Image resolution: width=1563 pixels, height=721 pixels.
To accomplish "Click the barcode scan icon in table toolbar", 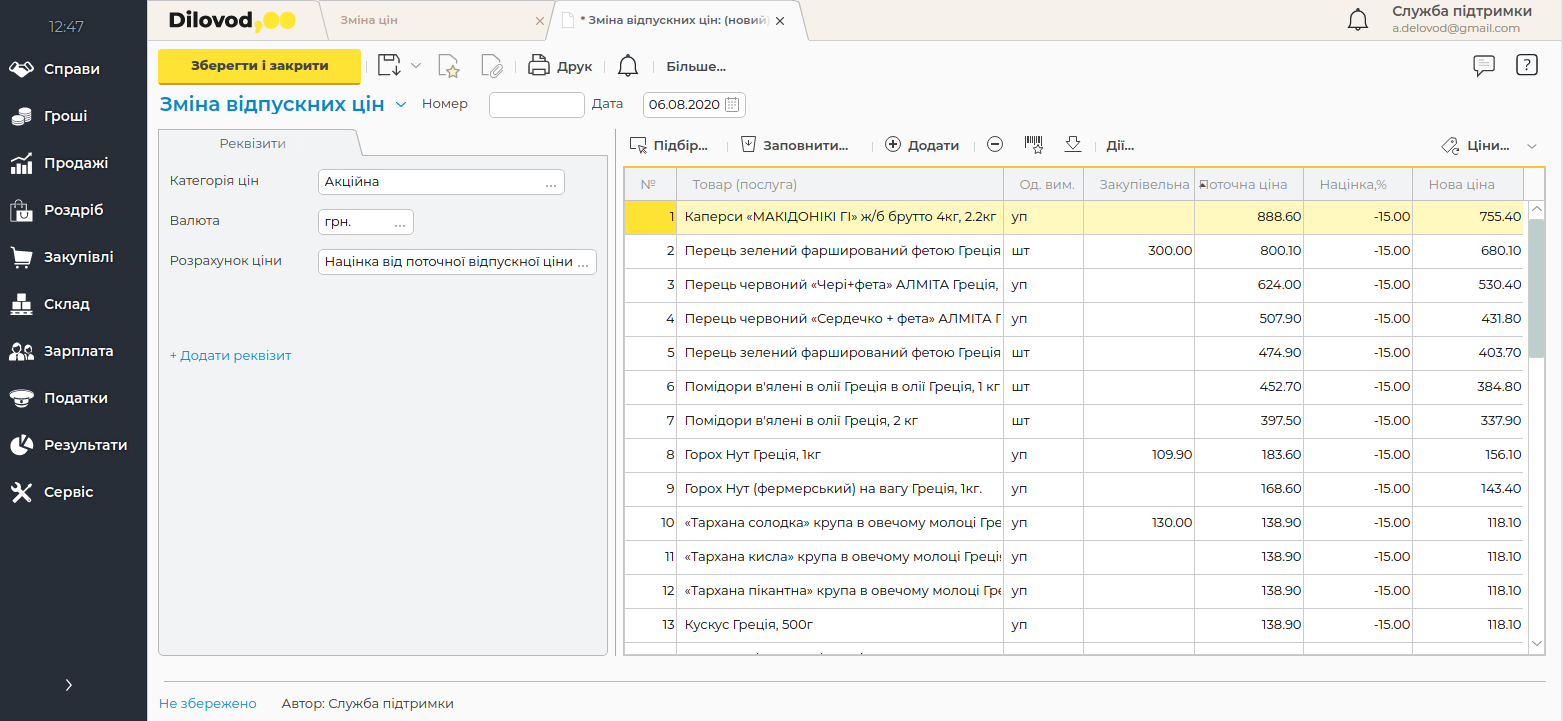I will (x=1034, y=145).
